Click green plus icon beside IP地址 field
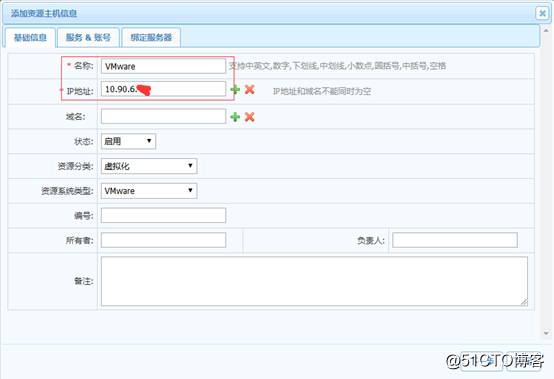554x379 pixels. pyautogui.click(x=235, y=89)
